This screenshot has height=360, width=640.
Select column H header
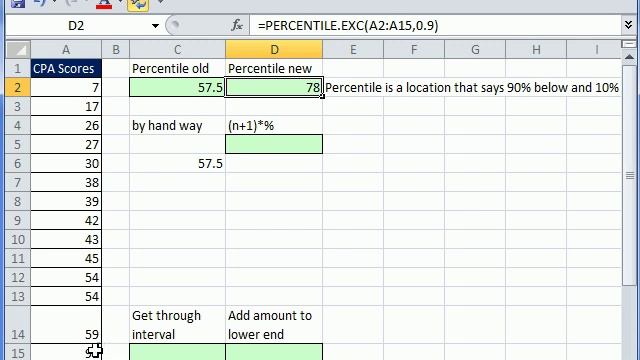(x=536, y=50)
